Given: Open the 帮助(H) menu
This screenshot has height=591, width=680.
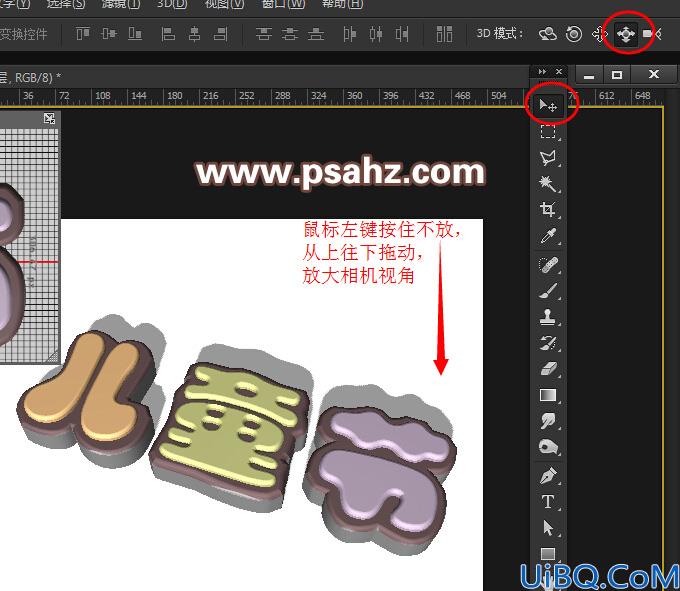Looking at the screenshot, I should click(x=342, y=4).
